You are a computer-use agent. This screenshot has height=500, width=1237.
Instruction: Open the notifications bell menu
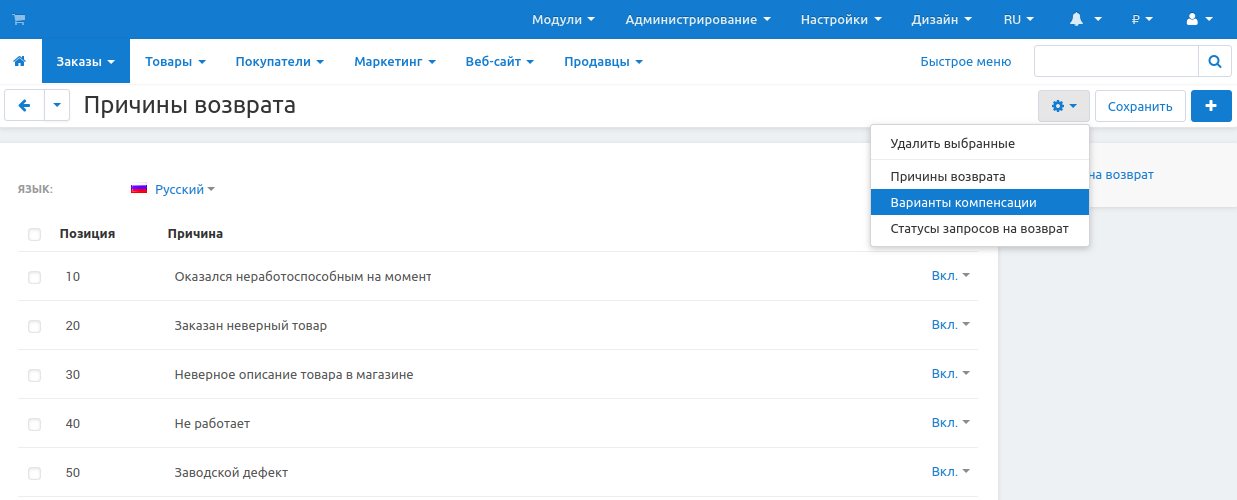(x=1084, y=19)
